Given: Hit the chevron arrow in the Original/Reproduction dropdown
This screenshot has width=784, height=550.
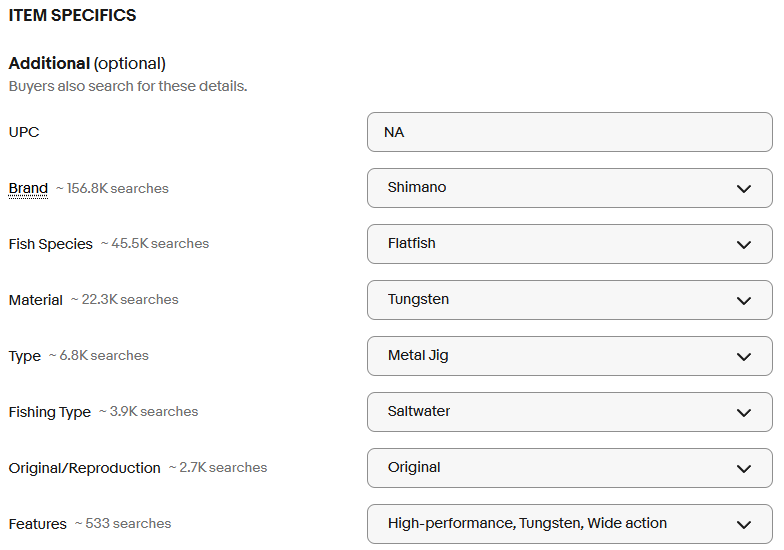Looking at the screenshot, I should (x=743, y=469).
